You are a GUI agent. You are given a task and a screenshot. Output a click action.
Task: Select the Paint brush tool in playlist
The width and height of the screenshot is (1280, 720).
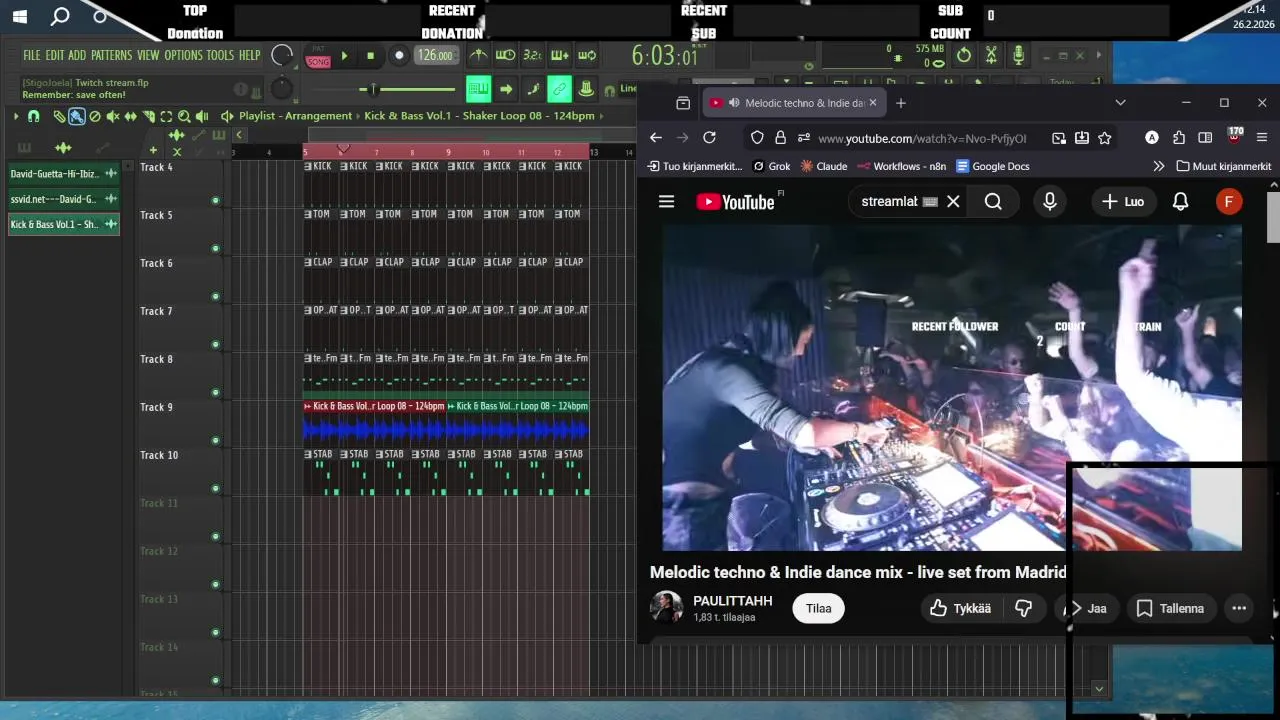pos(76,116)
